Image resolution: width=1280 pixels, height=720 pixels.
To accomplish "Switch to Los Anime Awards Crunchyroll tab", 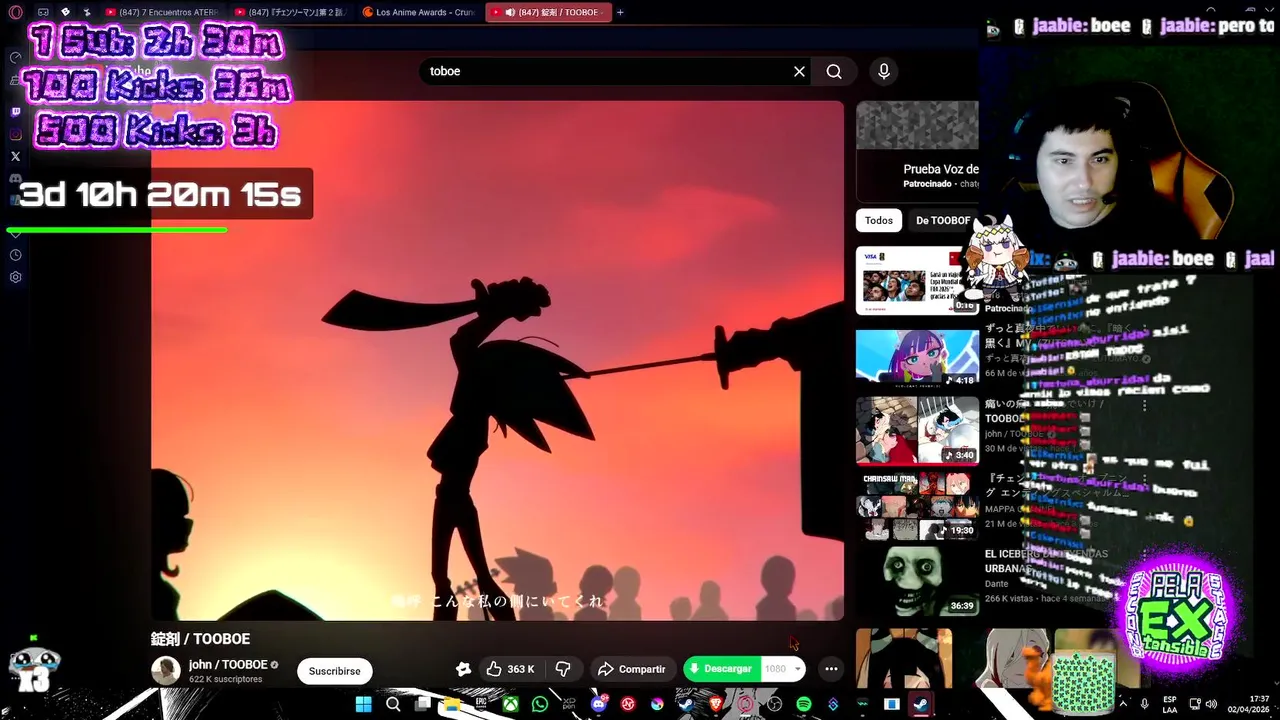I will click(x=420, y=12).
